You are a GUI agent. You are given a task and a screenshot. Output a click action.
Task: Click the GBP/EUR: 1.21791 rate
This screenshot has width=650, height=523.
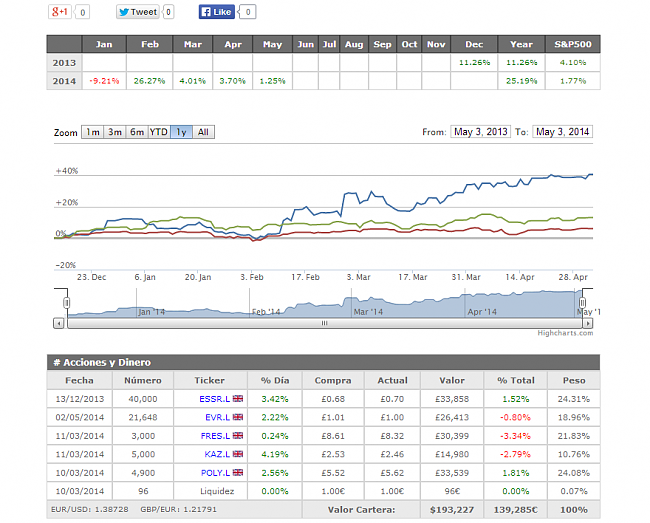pos(178,509)
